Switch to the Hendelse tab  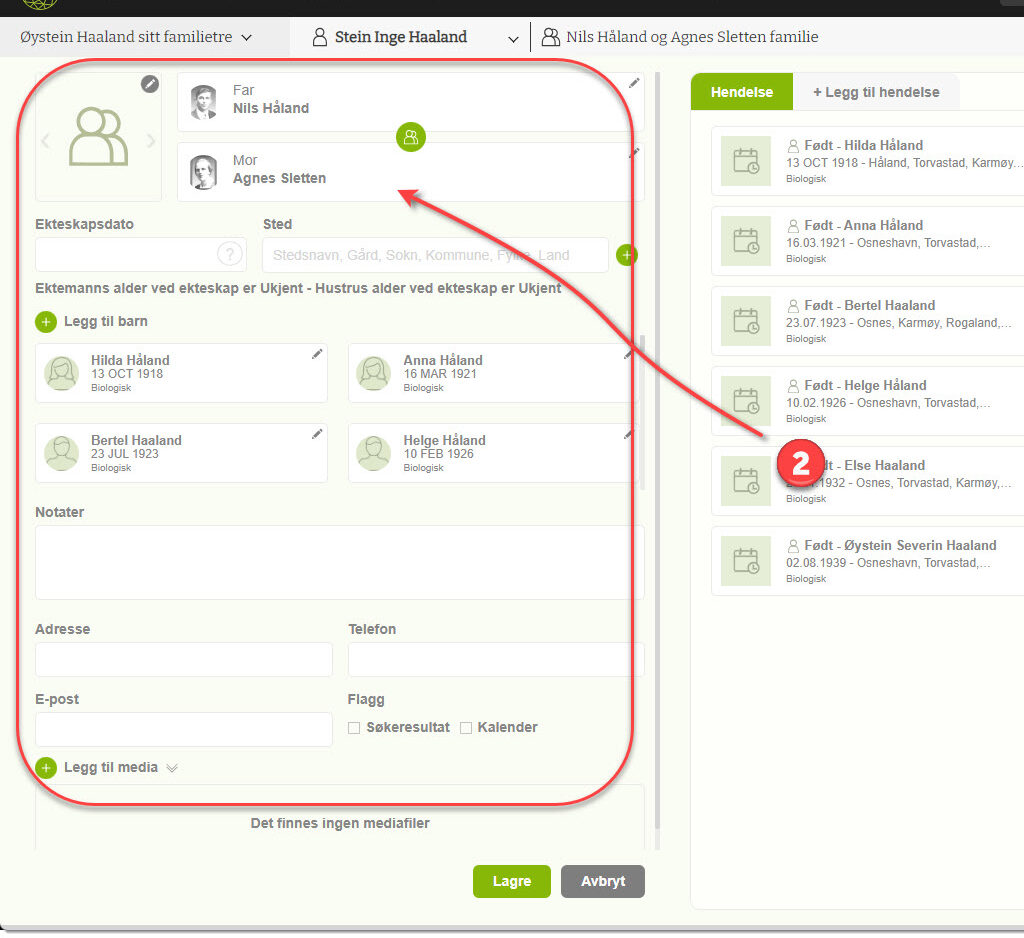[741, 92]
